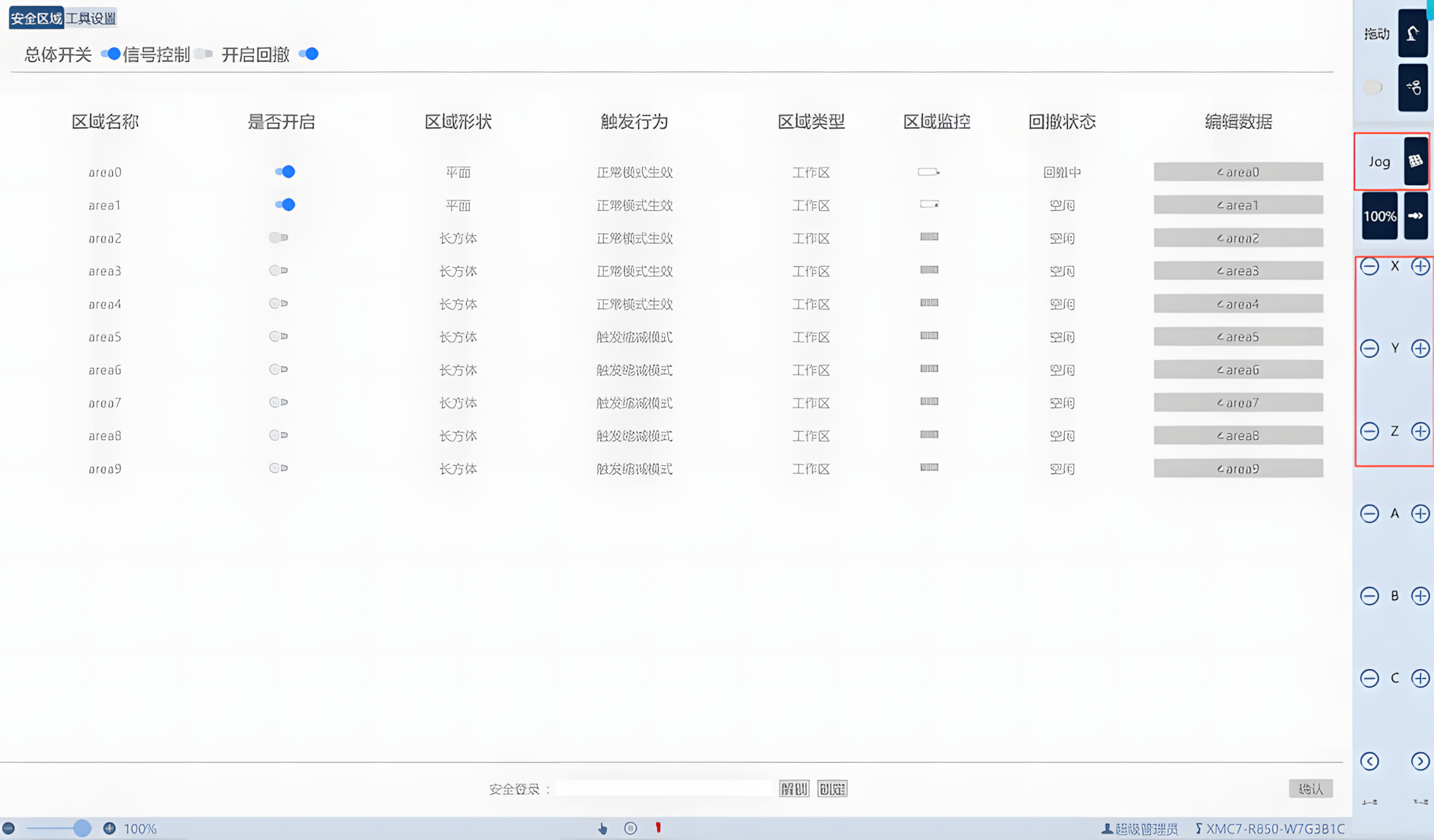Click area4's 长方体 shape cell

[459, 304]
